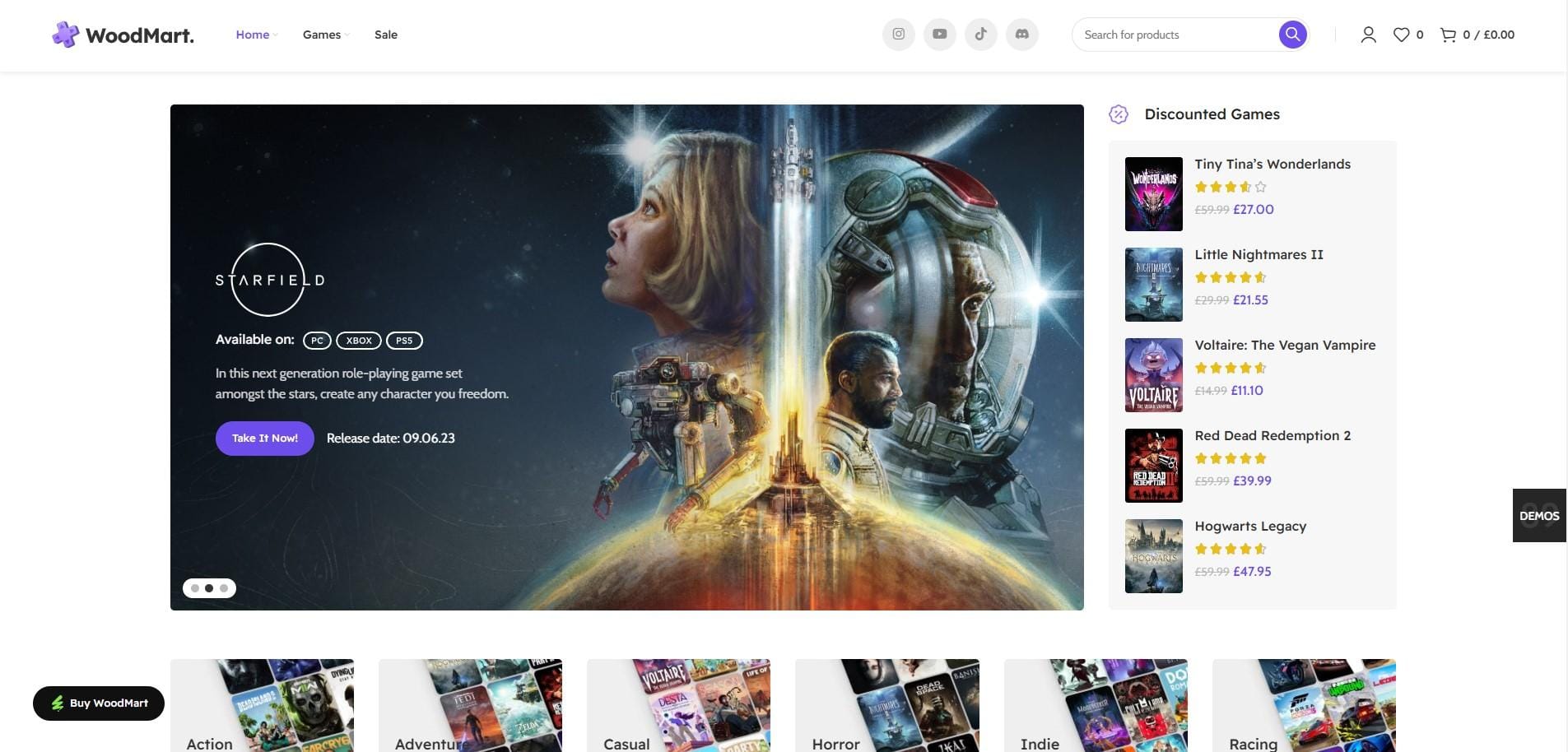Click the £39.99 sale price

(1252, 481)
